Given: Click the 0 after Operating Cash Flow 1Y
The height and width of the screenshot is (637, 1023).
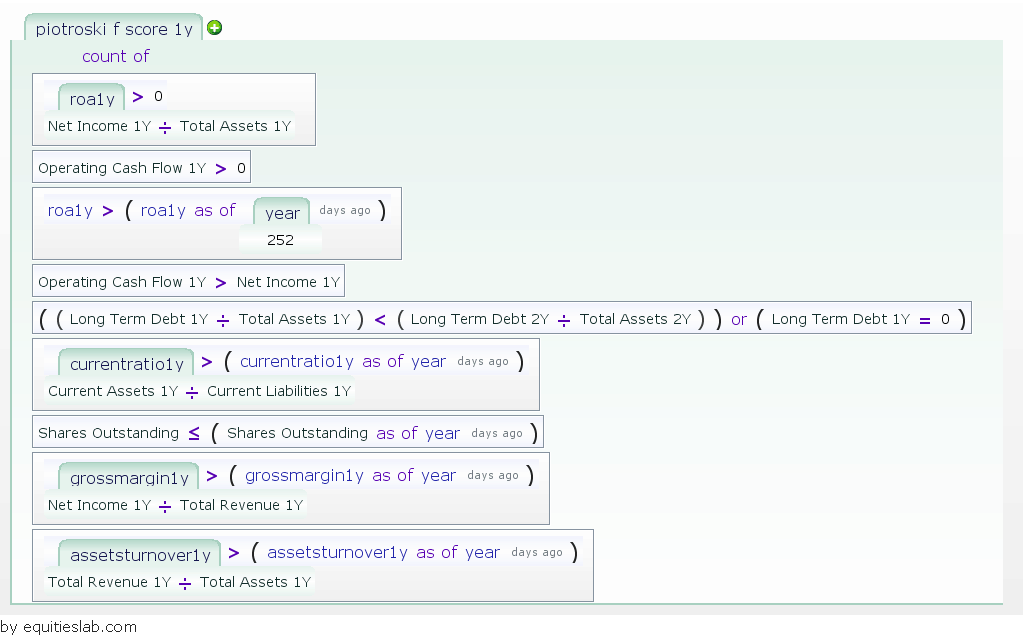Looking at the screenshot, I should [241, 168].
